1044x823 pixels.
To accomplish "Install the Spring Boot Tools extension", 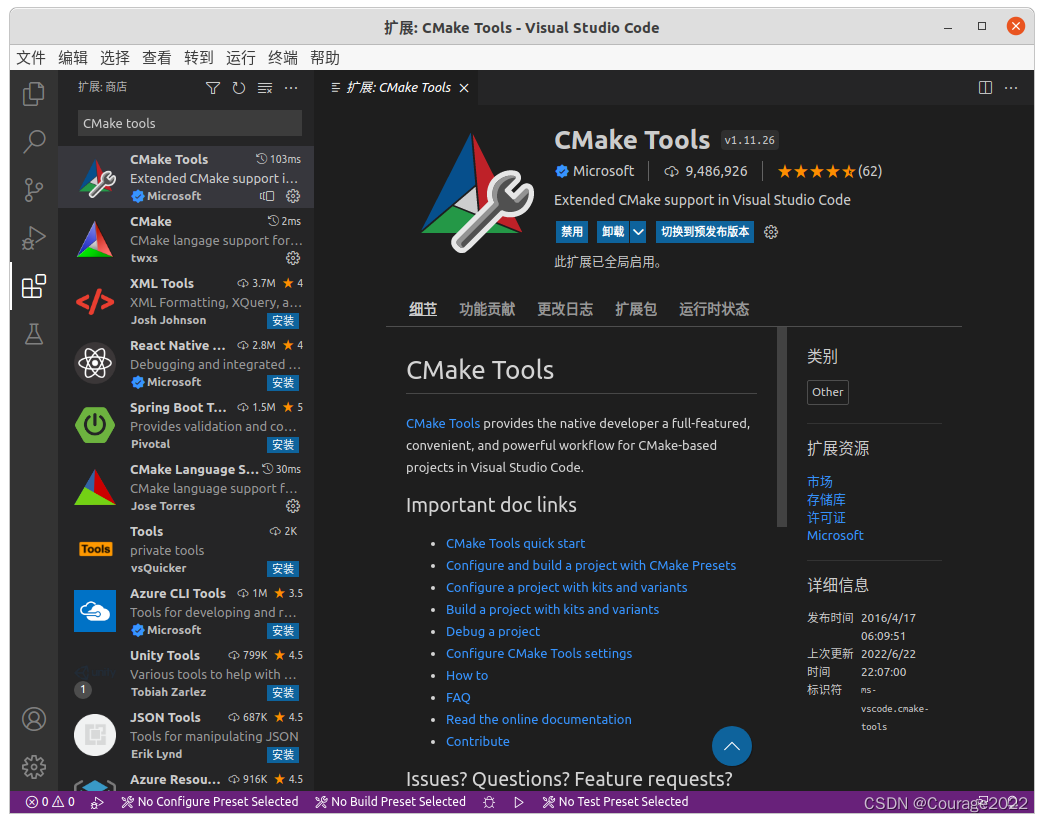I will click(283, 445).
